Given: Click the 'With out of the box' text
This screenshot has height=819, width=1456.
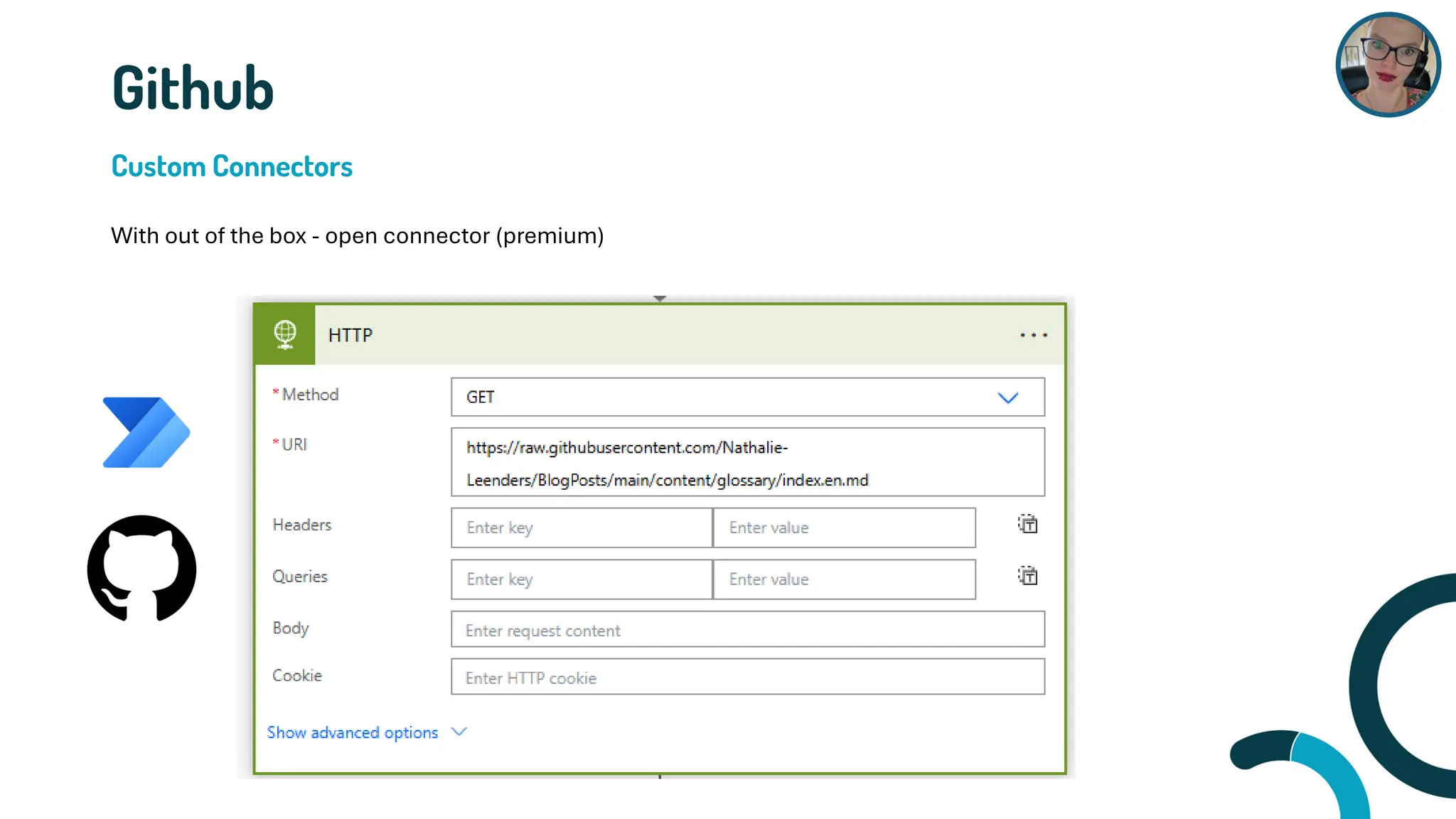Looking at the screenshot, I should point(357,235).
